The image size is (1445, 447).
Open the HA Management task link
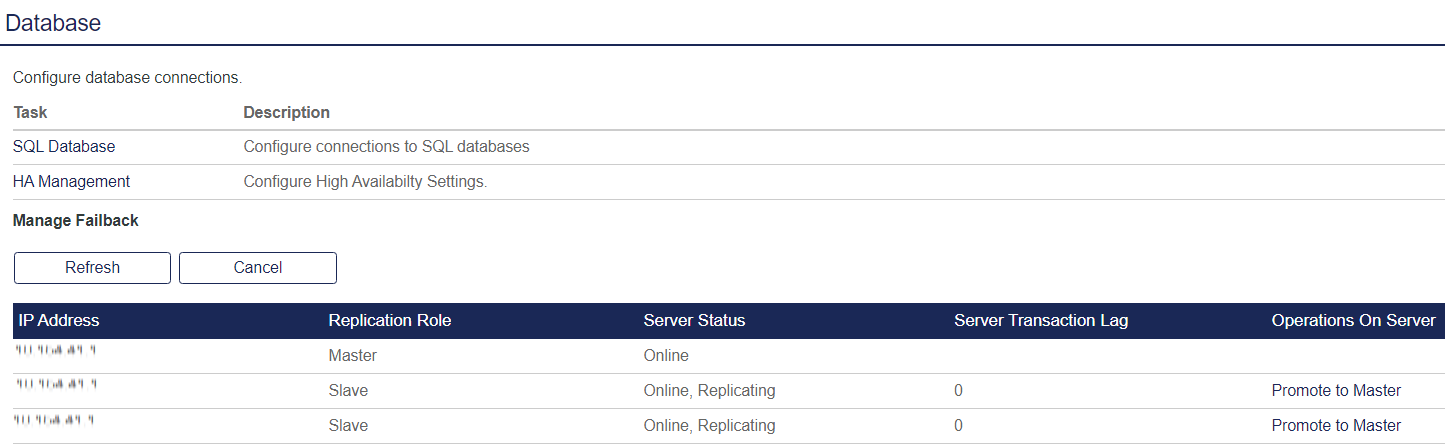[71, 182]
